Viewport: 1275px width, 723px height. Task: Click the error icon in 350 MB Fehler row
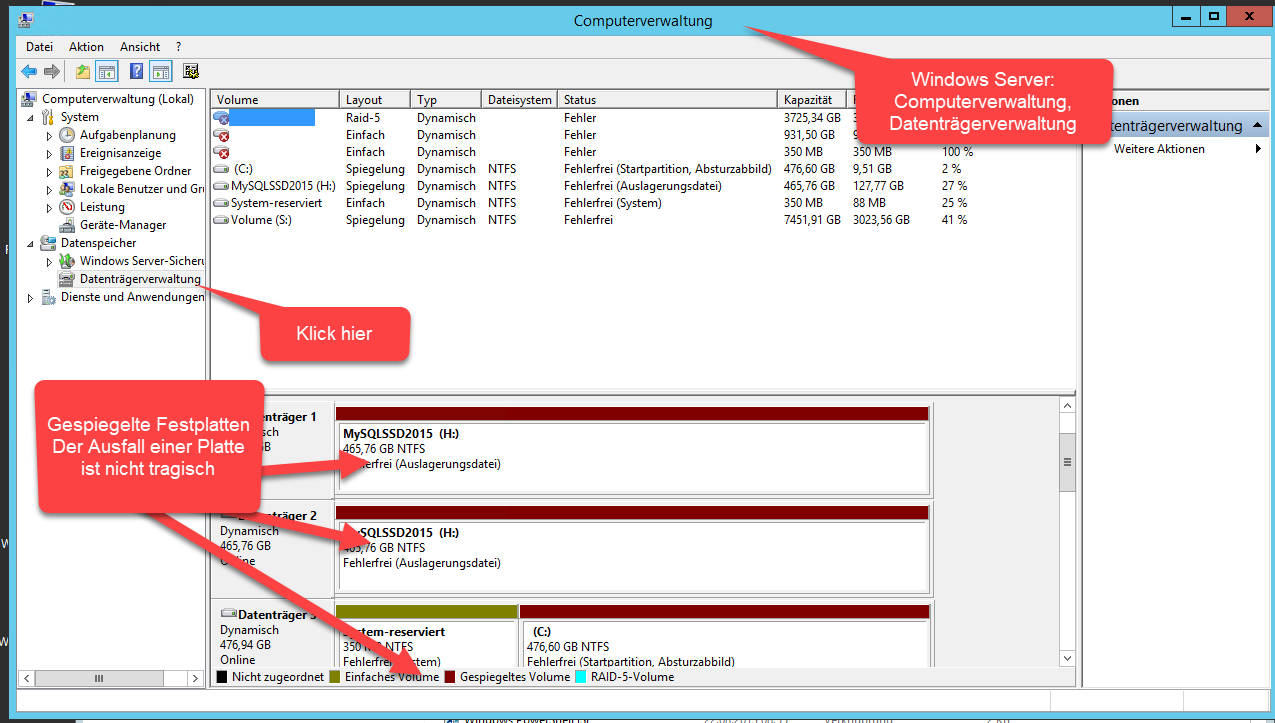(x=222, y=152)
